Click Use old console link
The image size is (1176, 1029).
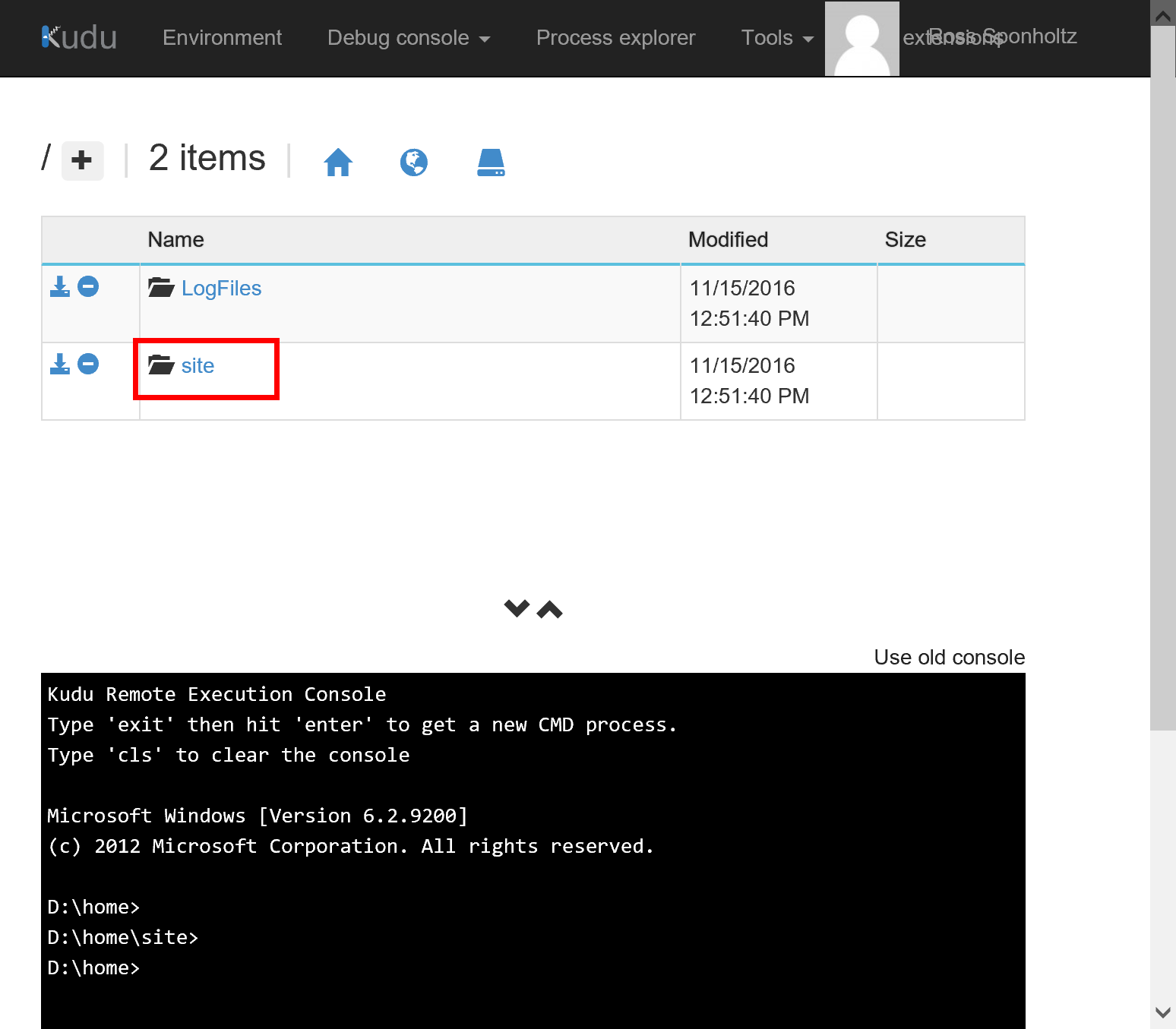coord(949,657)
